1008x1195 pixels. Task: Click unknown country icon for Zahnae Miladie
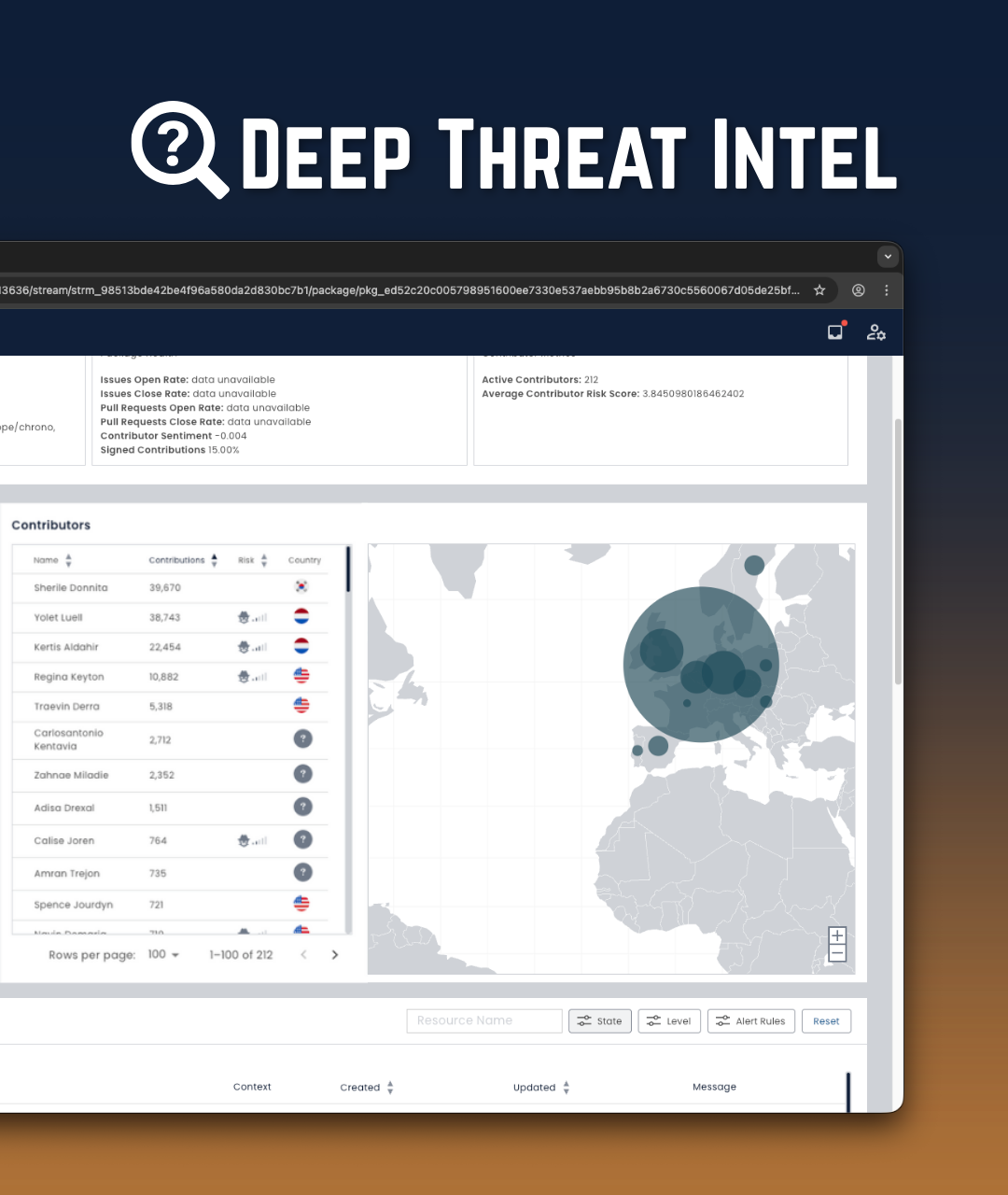302,774
